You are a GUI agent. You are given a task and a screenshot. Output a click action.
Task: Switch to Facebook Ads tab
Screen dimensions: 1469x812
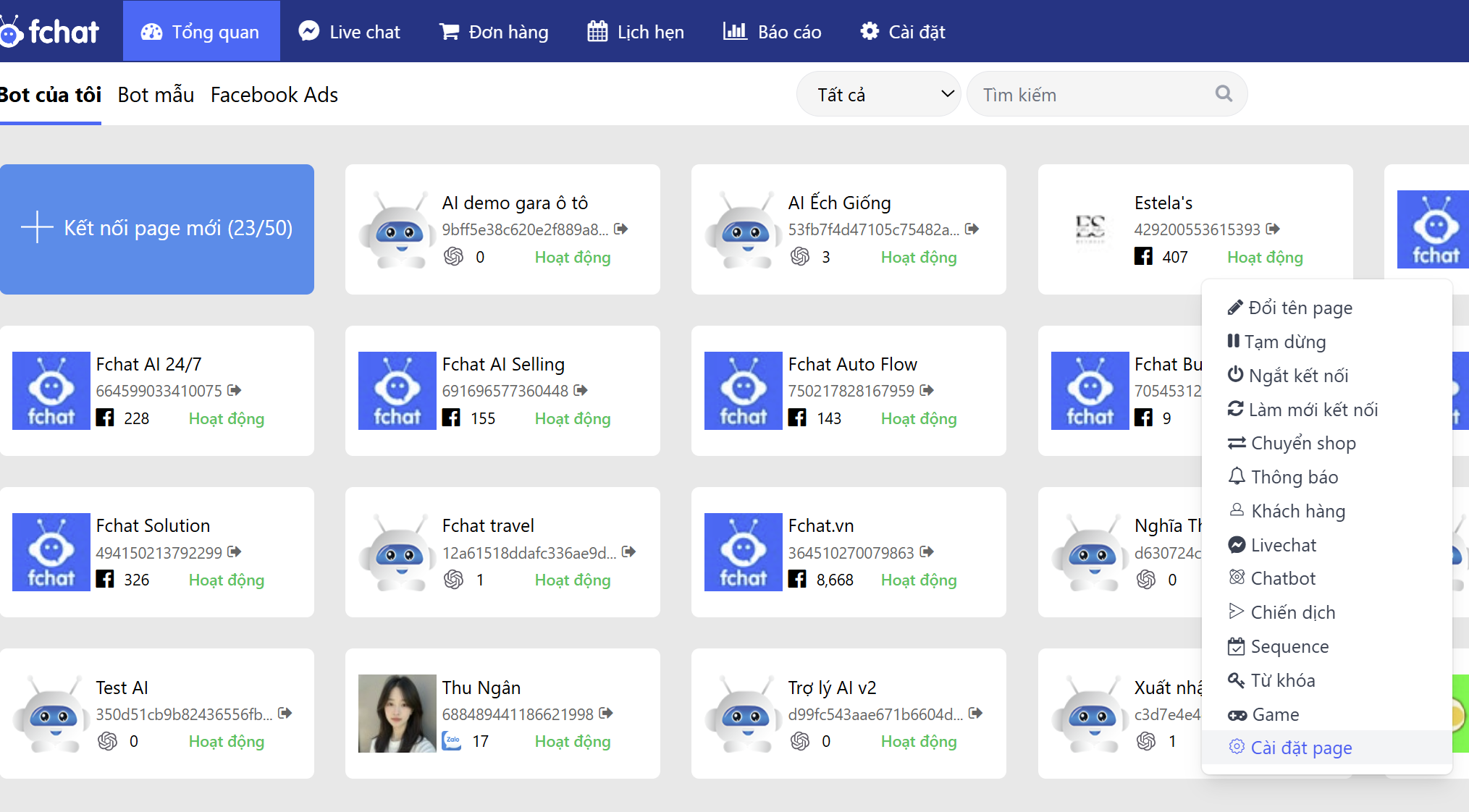click(x=274, y=95)
